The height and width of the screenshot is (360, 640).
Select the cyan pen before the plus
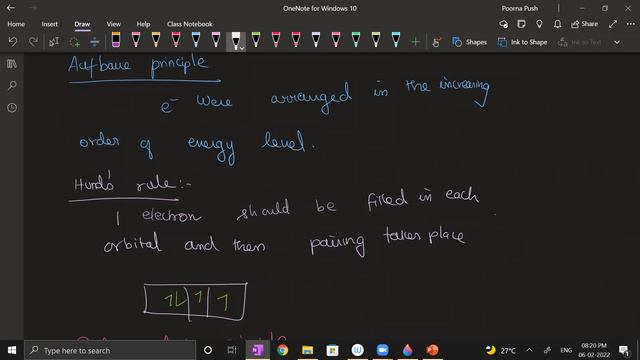[x=396, y=40]
